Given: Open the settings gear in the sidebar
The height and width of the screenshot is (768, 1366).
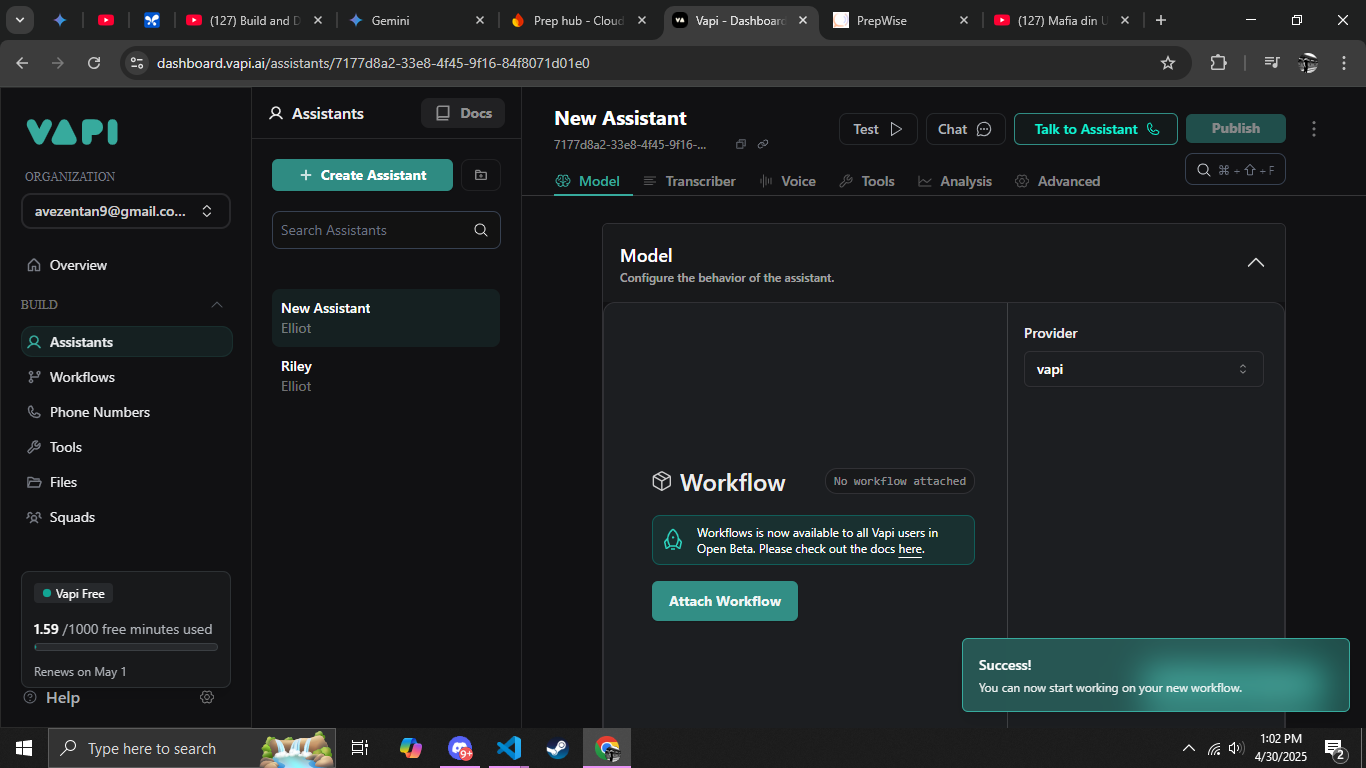Looking at the screenshot, I should point(207,697).
